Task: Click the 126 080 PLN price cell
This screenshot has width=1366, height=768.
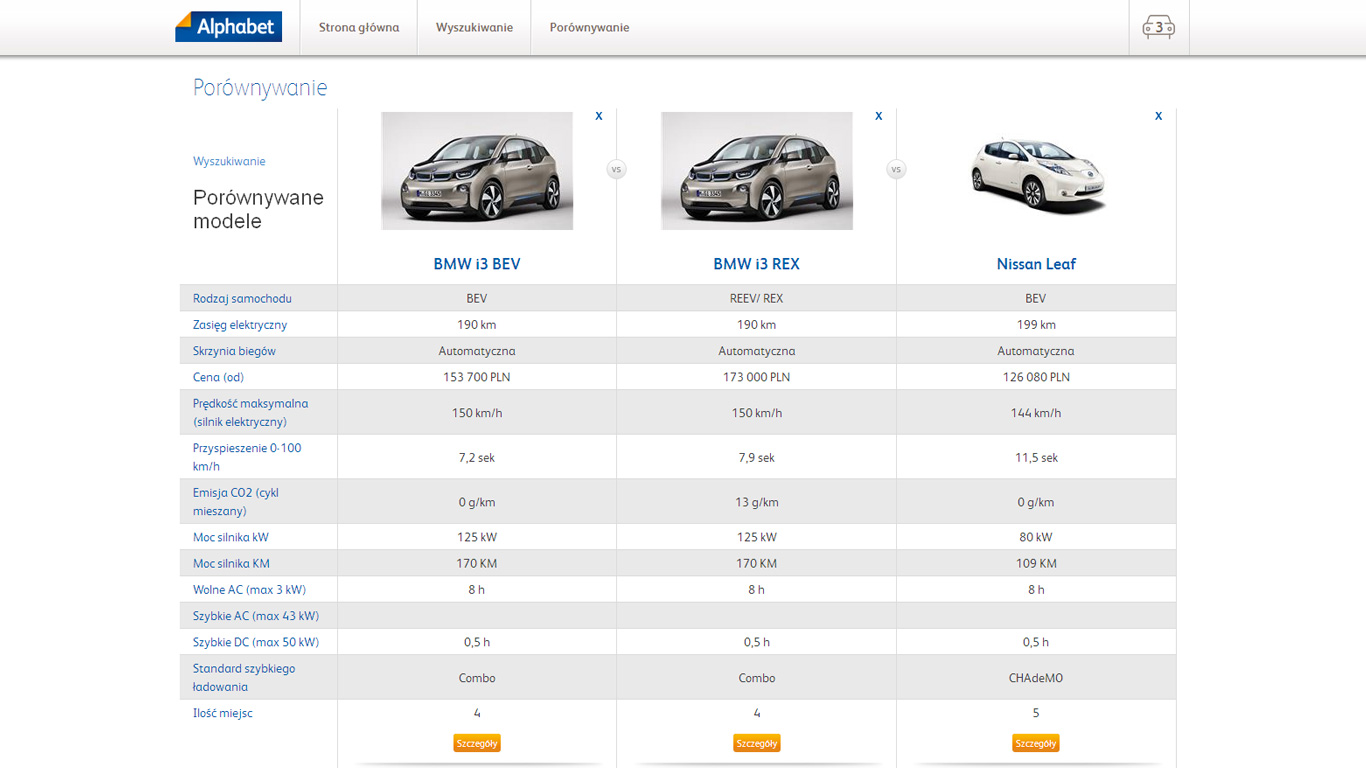Action: 1036,377
